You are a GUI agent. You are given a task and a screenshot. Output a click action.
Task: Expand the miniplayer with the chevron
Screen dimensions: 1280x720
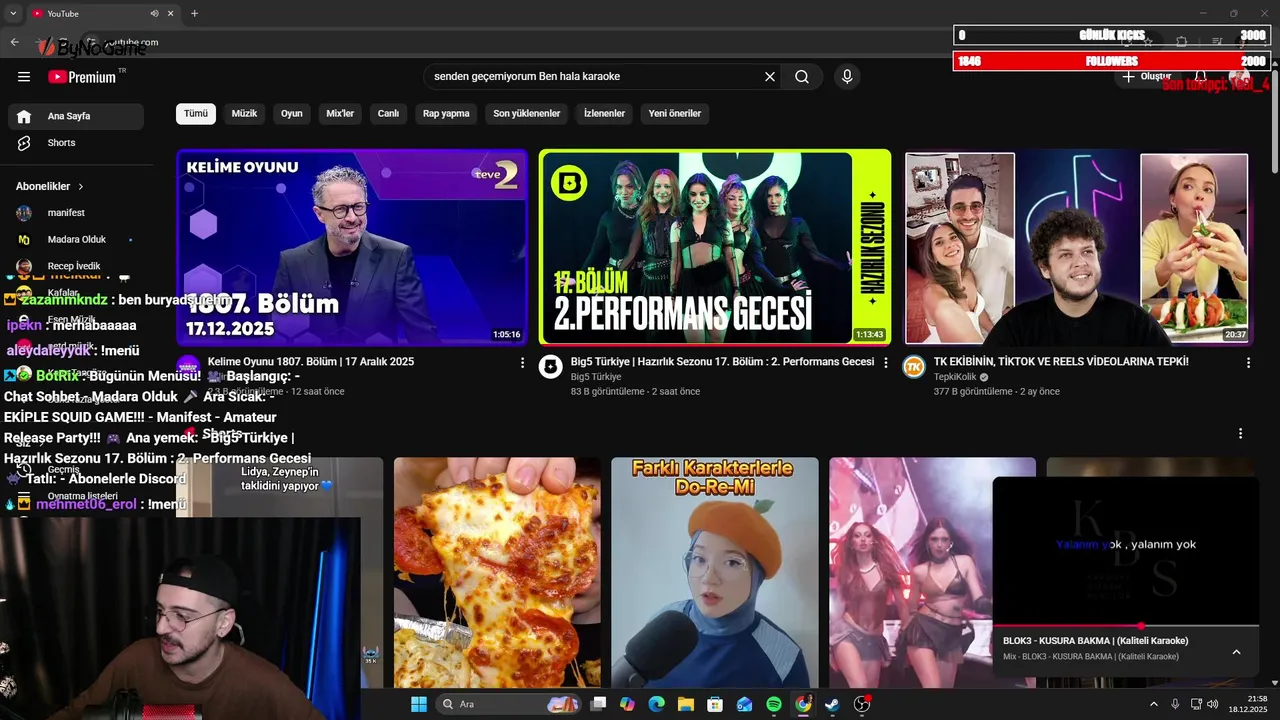point(1236,652)
